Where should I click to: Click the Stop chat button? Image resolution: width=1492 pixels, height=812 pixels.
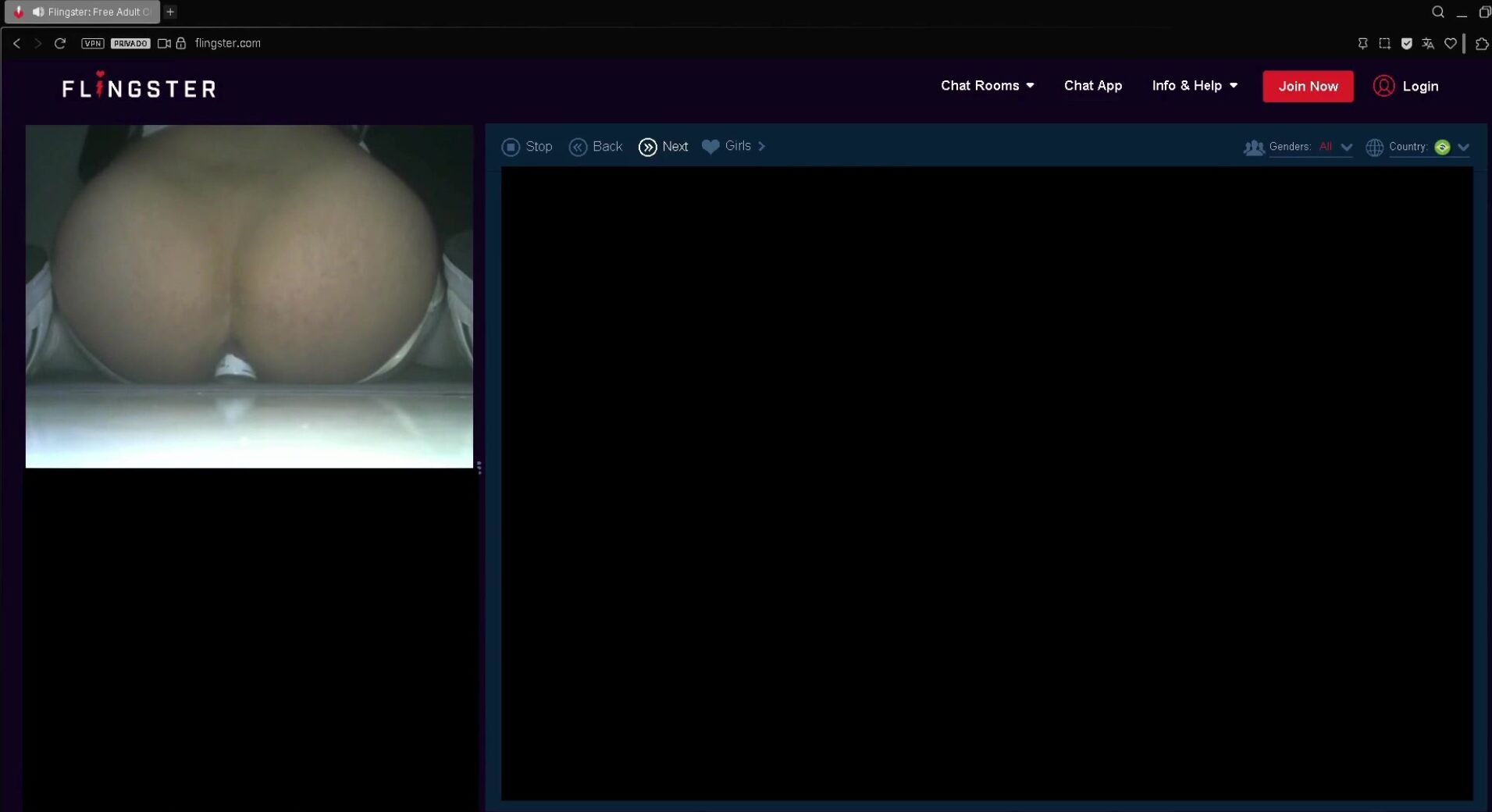pos(527,147)
